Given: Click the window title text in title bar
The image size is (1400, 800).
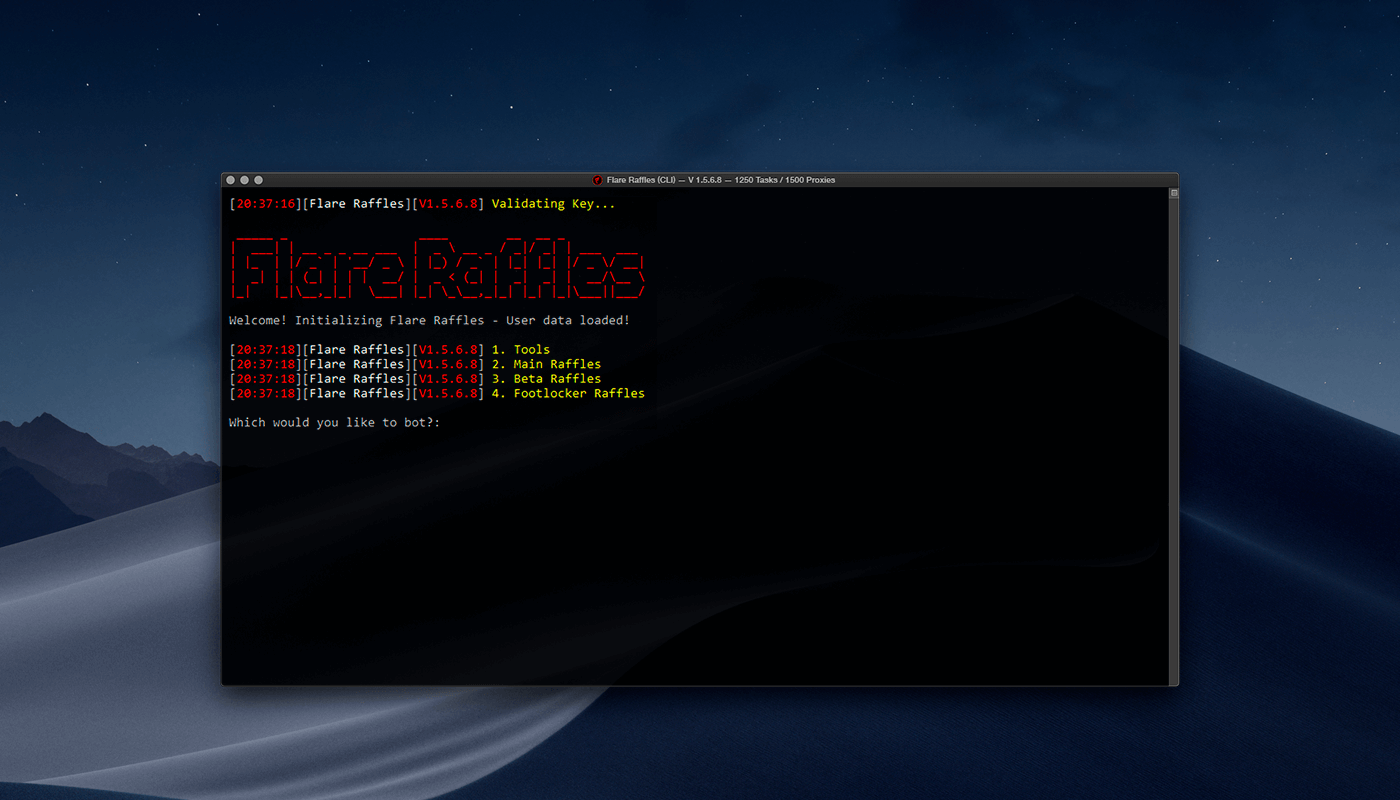Looking at the screenshot, I should (720, 180).
